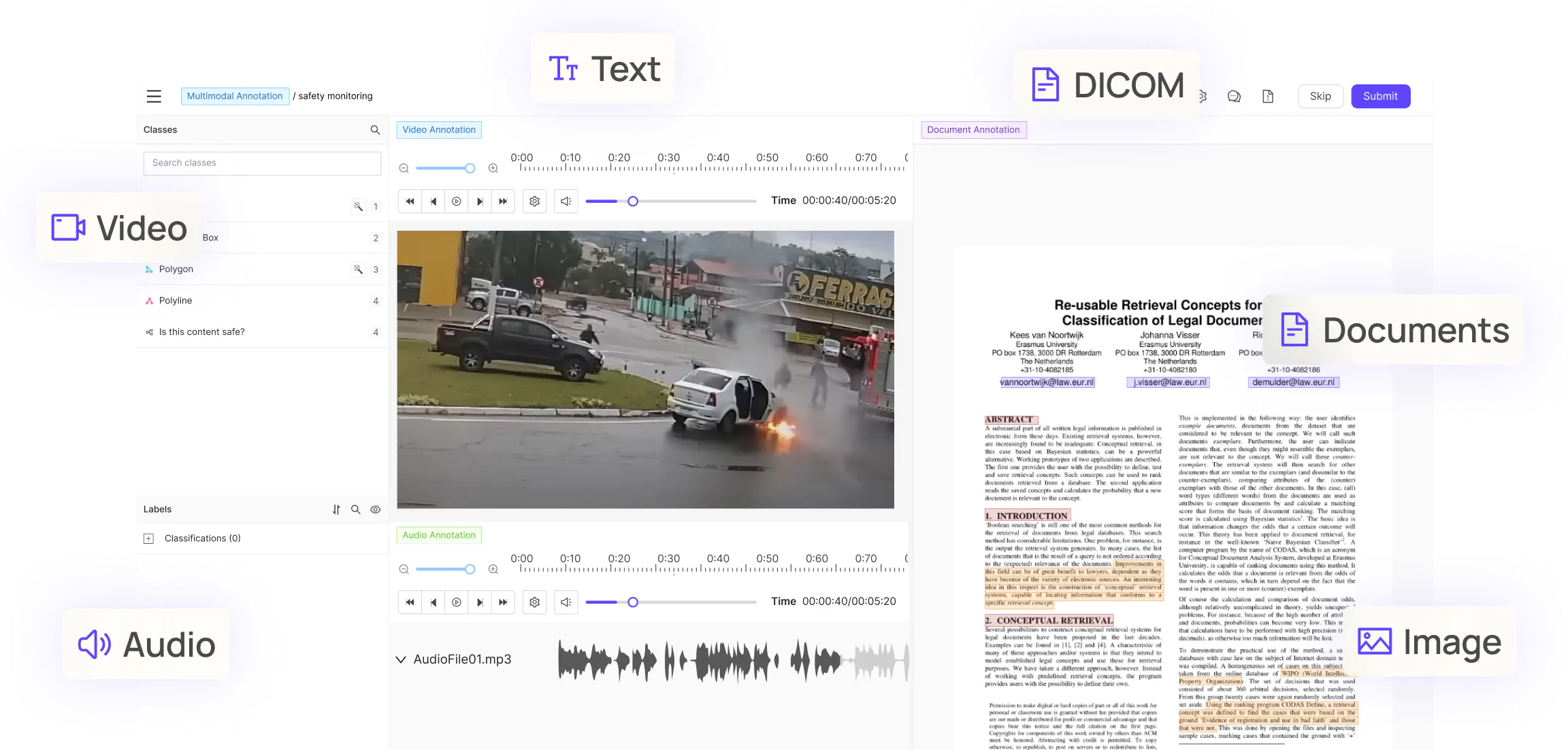Zoom in on the video timeline

click(x=493, y=168)
